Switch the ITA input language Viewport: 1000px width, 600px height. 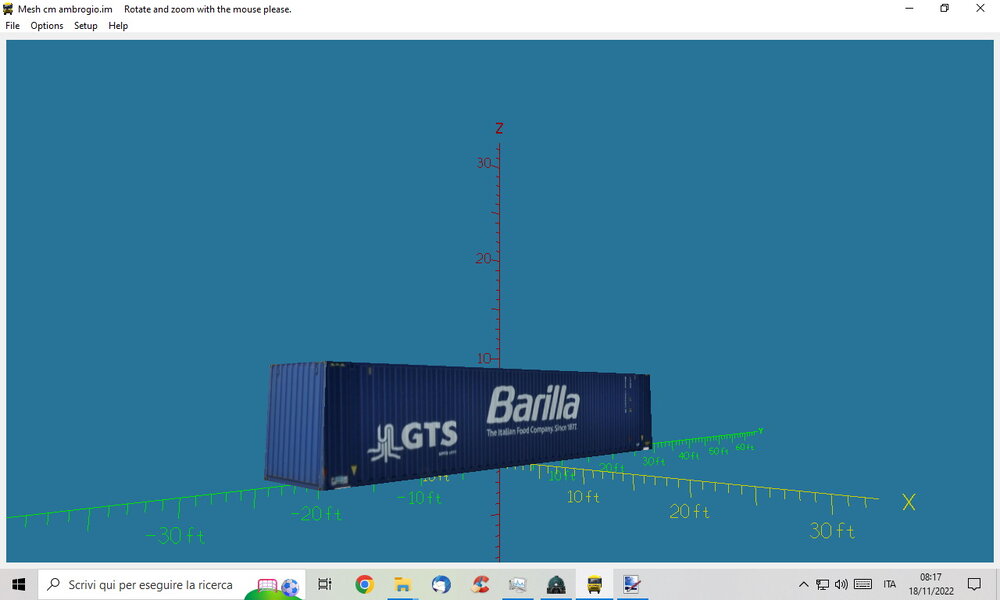pos(890,584)
